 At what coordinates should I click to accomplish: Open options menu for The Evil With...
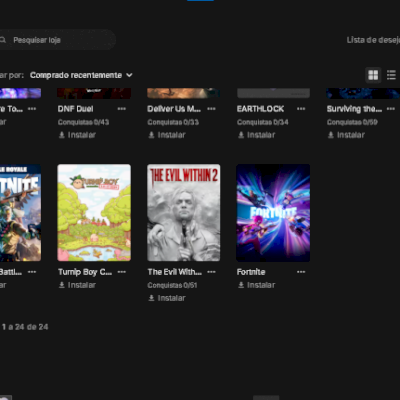point(211,272)
